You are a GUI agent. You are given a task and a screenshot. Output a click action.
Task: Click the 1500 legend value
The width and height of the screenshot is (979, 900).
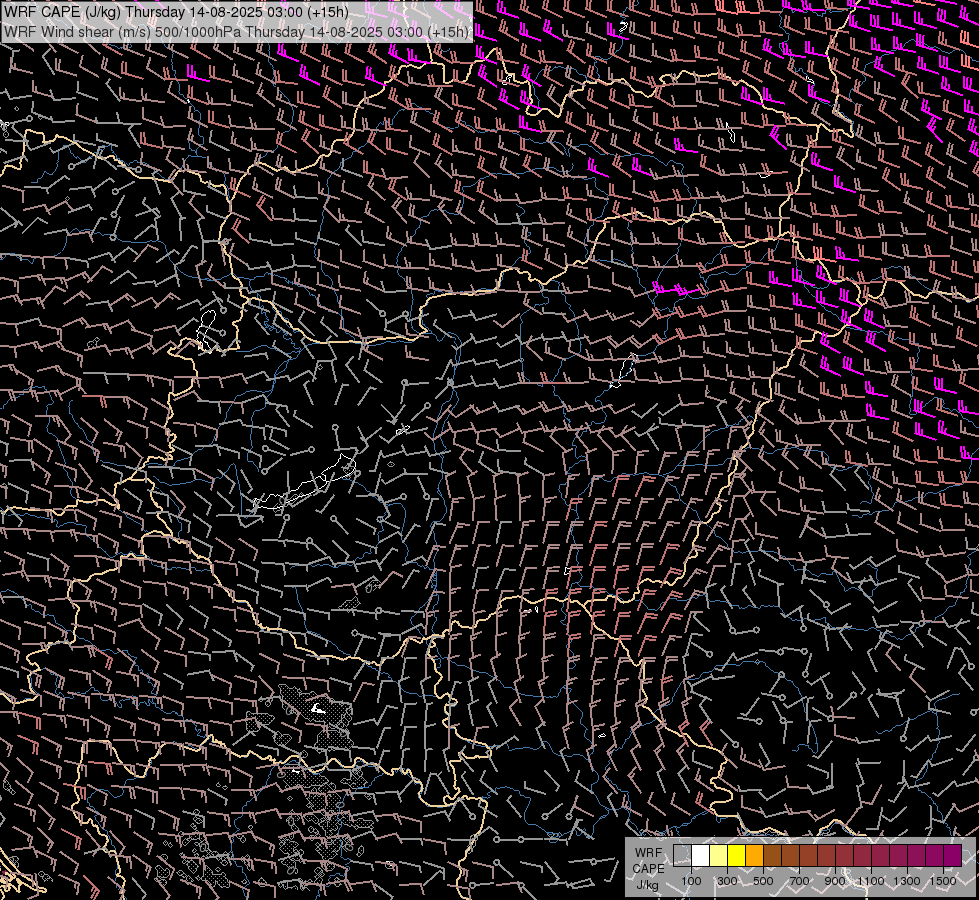[943, 881]
